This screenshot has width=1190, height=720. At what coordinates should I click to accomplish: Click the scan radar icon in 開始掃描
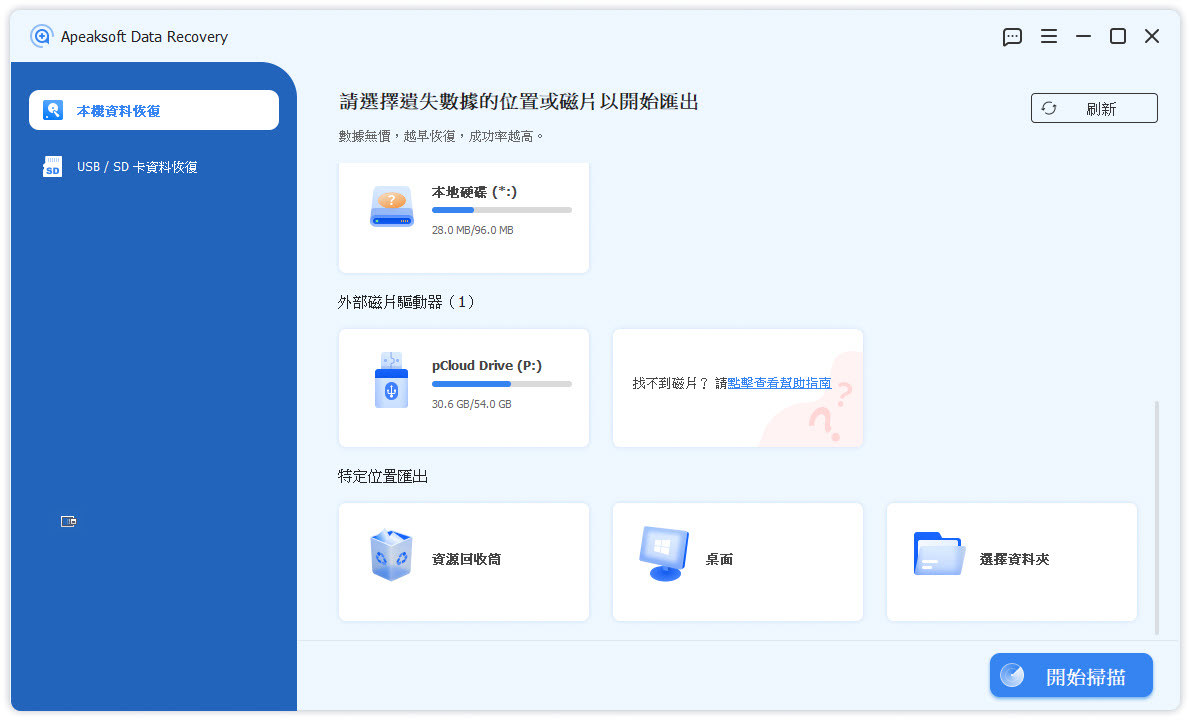[x=1012, y=675]
